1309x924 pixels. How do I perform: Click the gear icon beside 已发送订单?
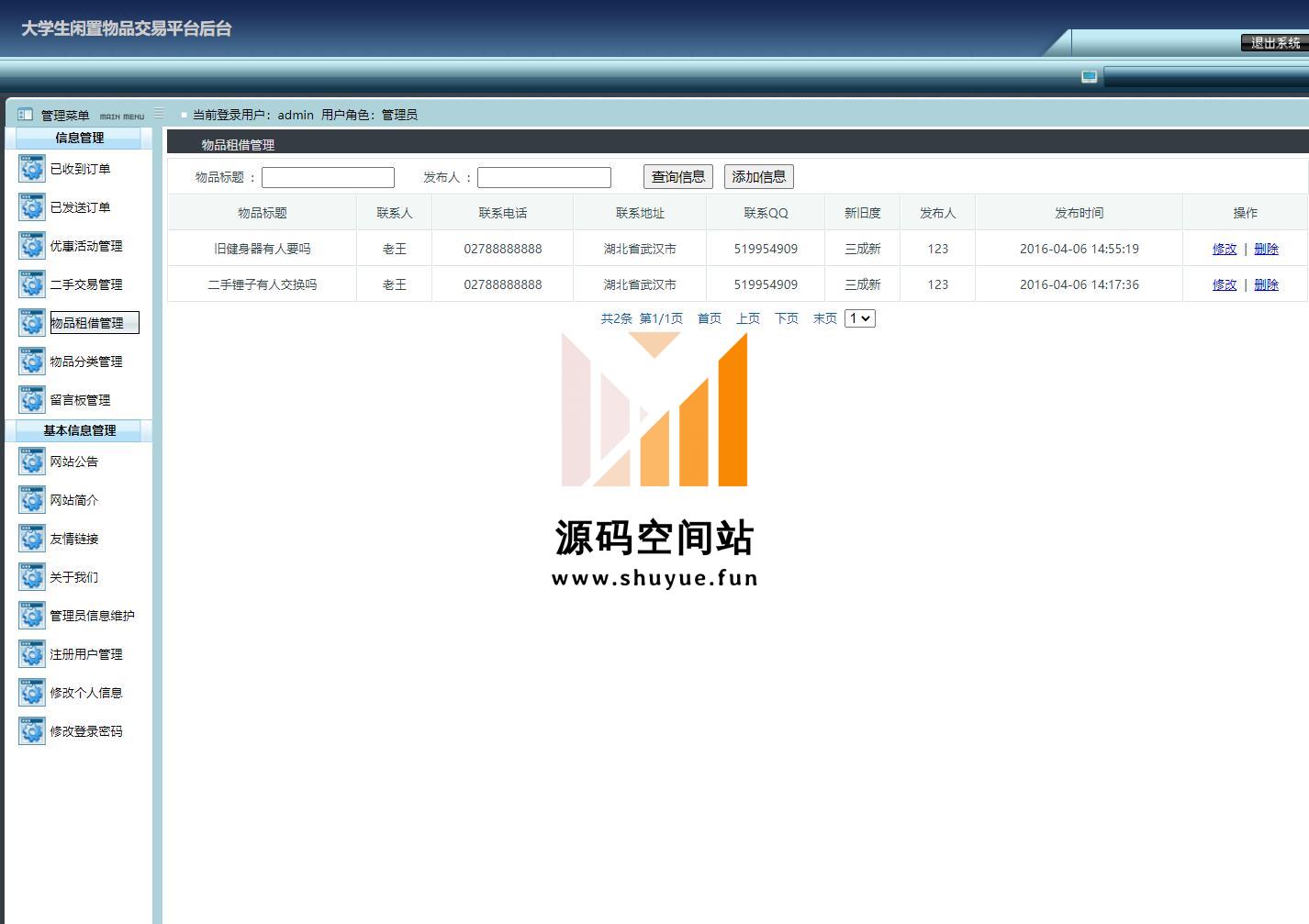[32, 207]
